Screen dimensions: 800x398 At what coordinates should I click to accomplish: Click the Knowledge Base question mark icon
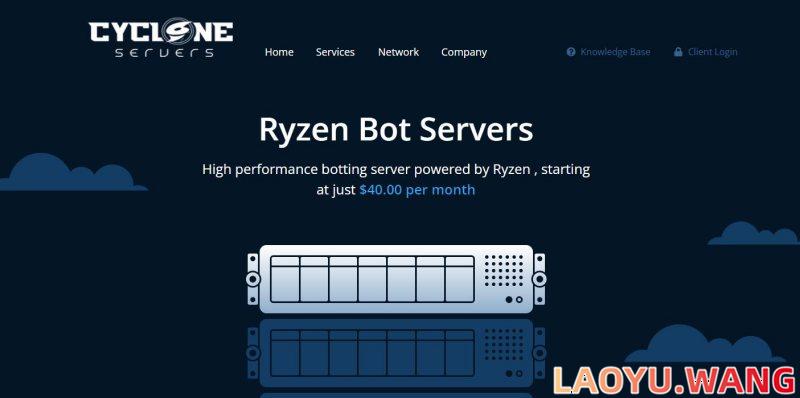pyautogui.click(x=571, y=52)
